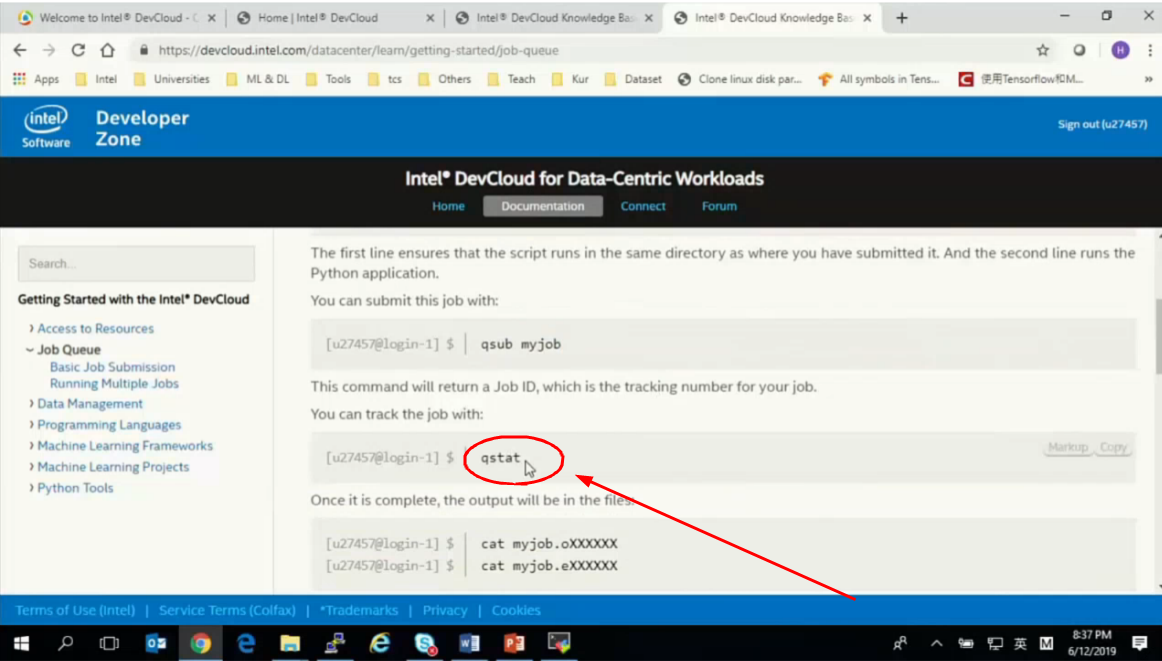Expand Python Tools section
This screenshot has height=661, width=1162.
click(x=71, y=488)
